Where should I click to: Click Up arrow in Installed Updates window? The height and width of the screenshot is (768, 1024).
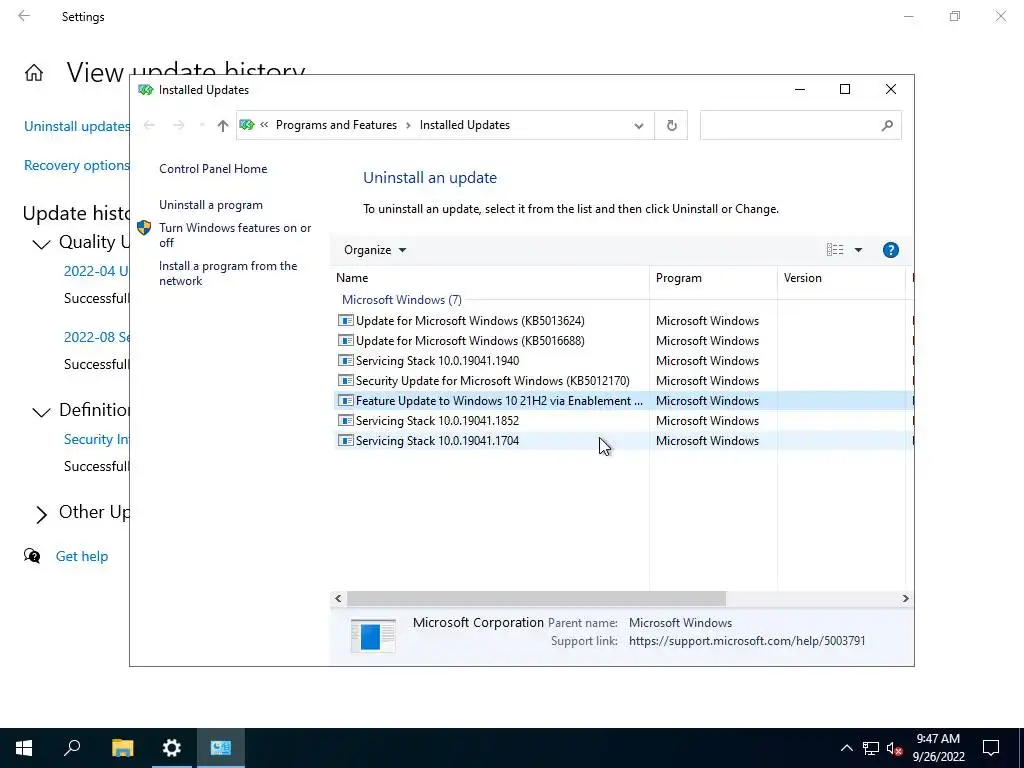[223, 125]
